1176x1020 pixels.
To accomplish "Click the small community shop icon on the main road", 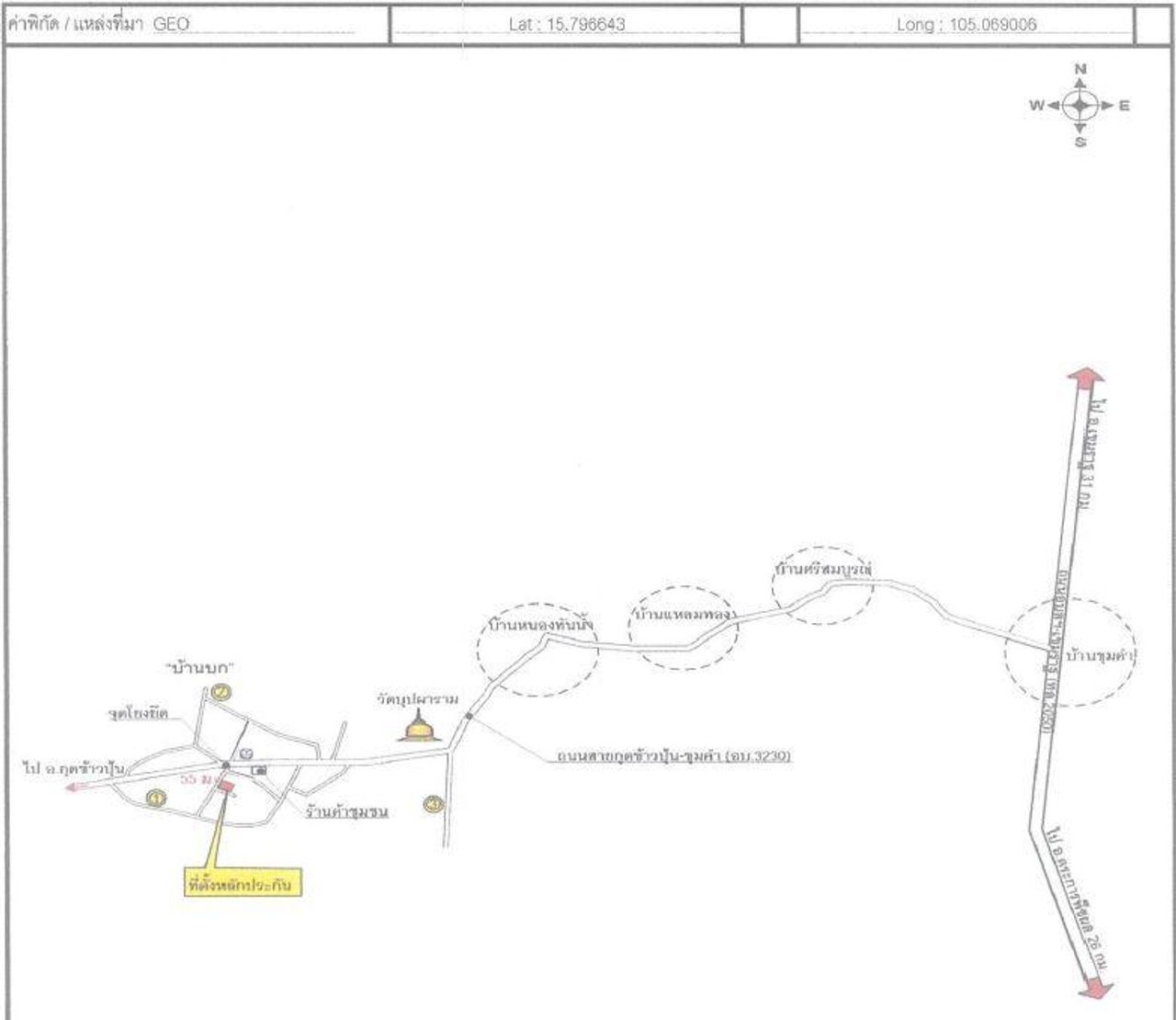I will [260, 770].
